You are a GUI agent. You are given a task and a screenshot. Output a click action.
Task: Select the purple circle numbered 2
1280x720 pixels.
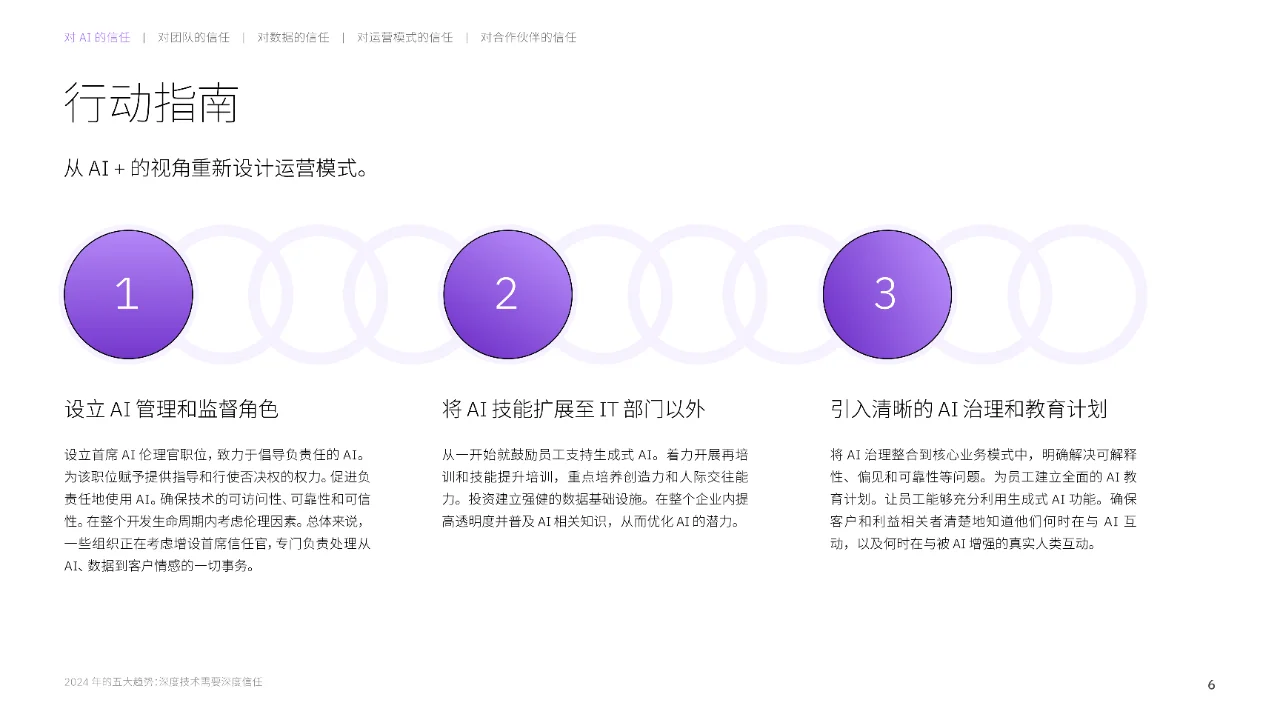tap(507, 294)
